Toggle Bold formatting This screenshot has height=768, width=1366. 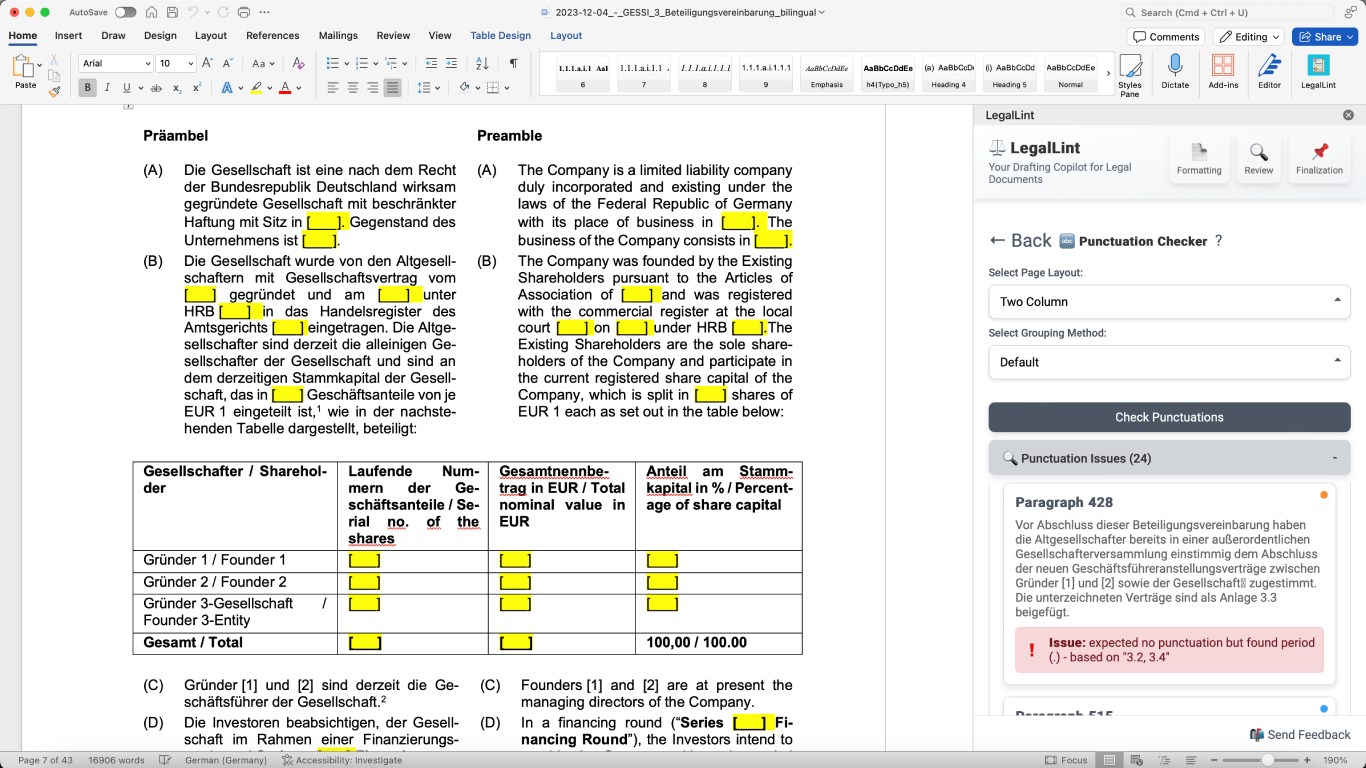(88, 88)
